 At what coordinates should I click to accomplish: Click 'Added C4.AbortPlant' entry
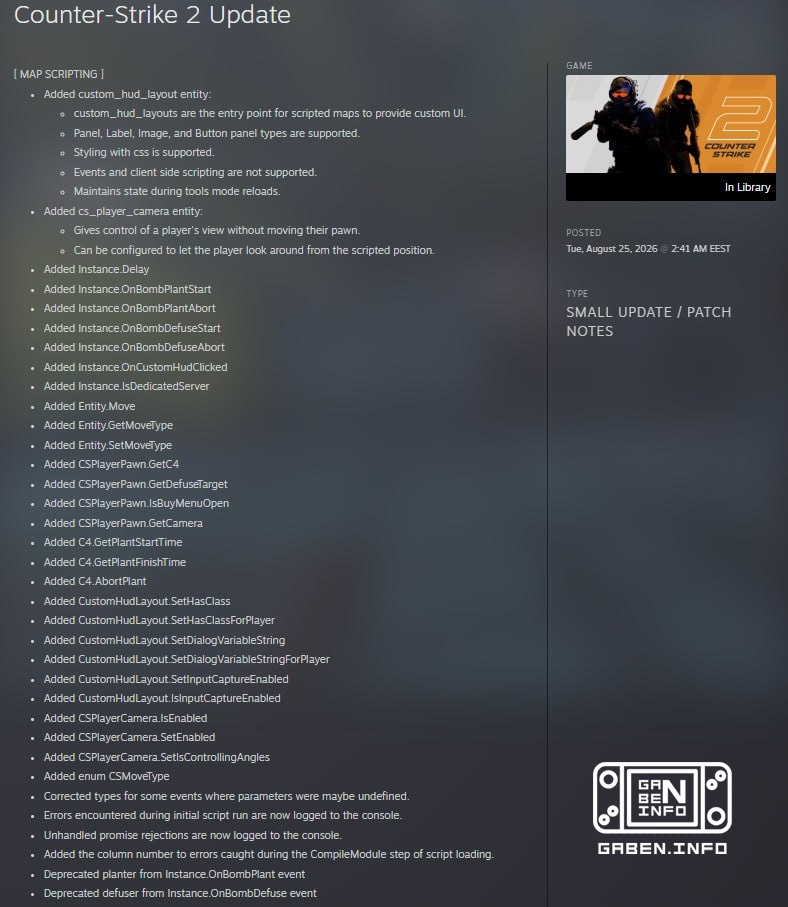coord(95,581)
